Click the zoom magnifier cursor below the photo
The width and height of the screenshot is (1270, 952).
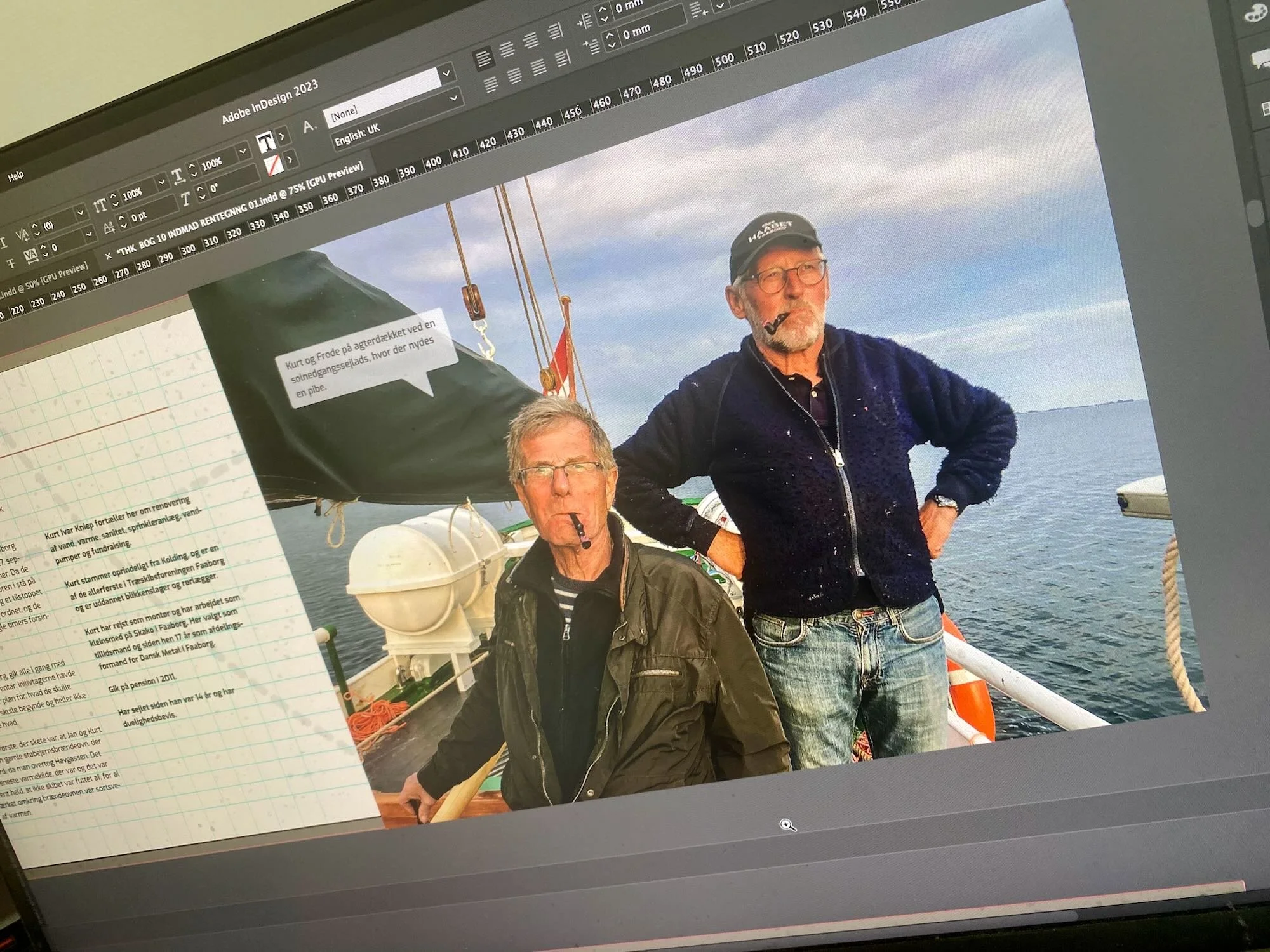point(787,824)
